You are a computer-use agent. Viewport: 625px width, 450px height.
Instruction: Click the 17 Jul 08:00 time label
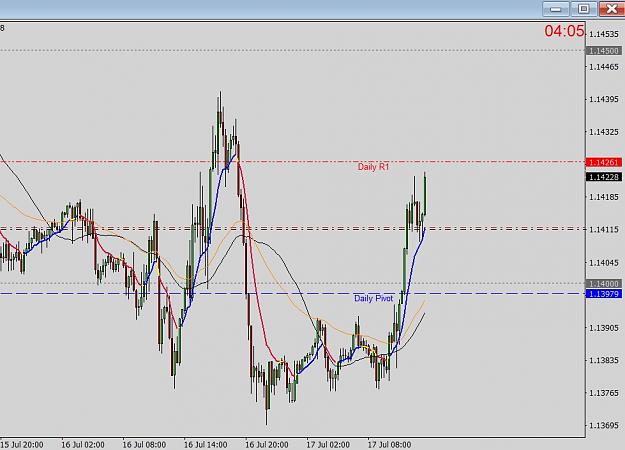point(389,444)
